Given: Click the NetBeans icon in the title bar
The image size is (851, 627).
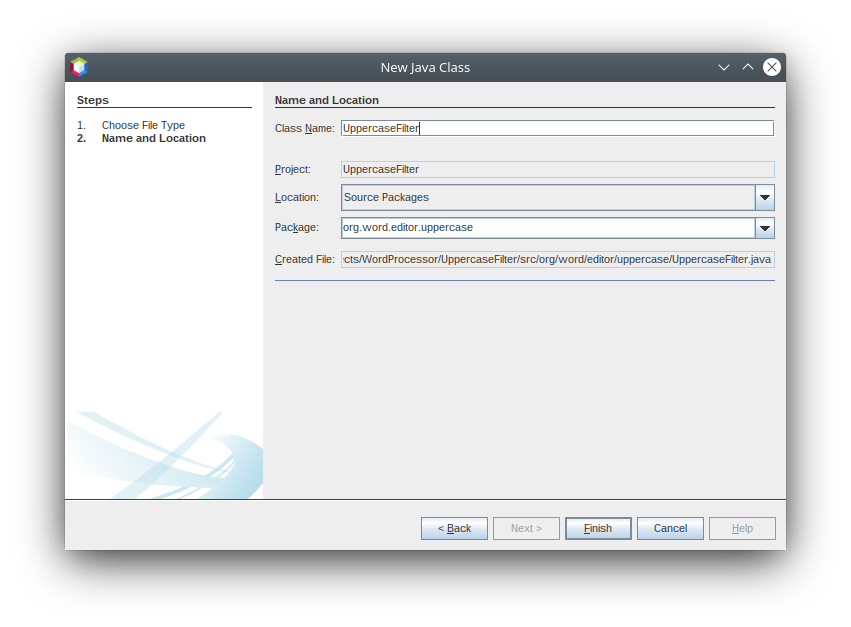Looking at the screenshot, I should [79, 67].
